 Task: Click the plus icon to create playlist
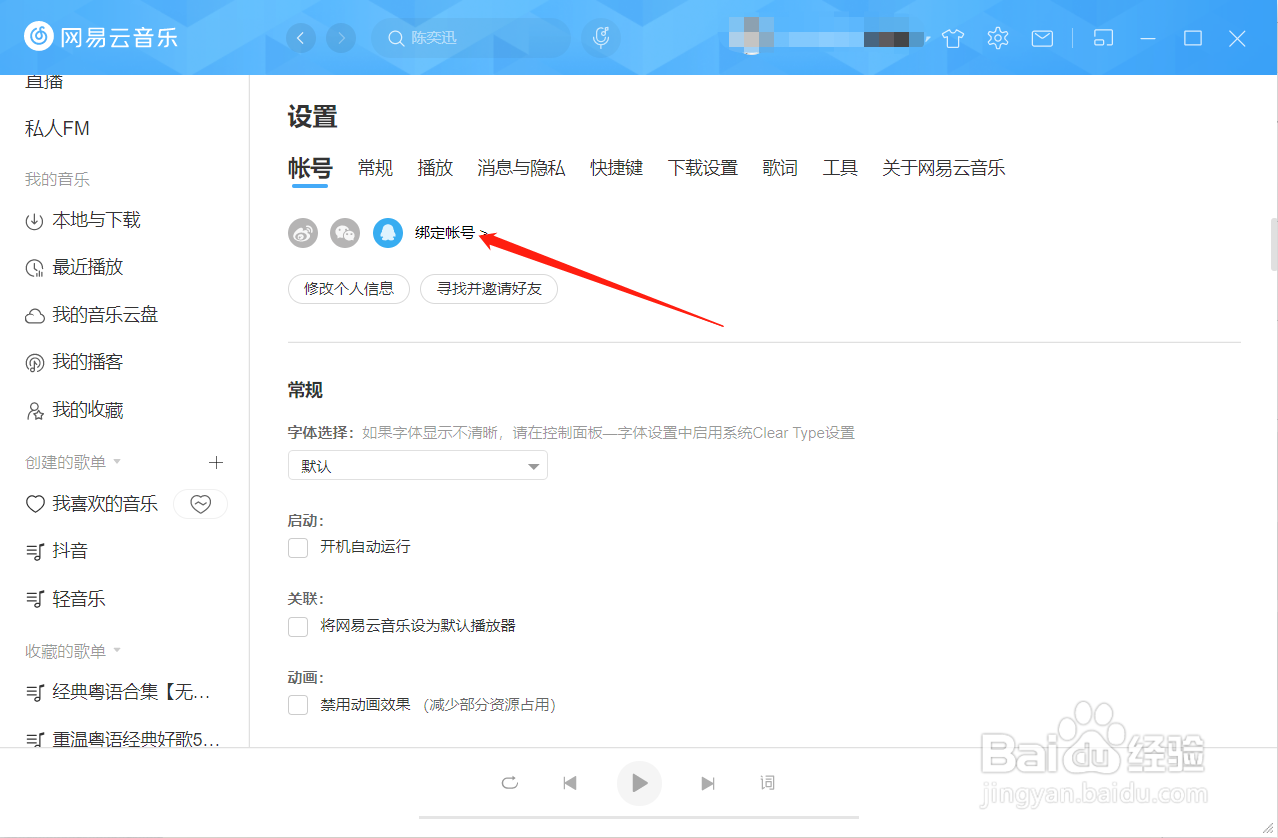216,462
